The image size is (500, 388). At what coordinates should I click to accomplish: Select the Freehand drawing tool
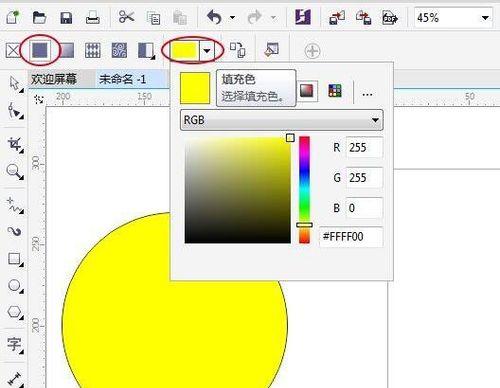coord(15,205)
